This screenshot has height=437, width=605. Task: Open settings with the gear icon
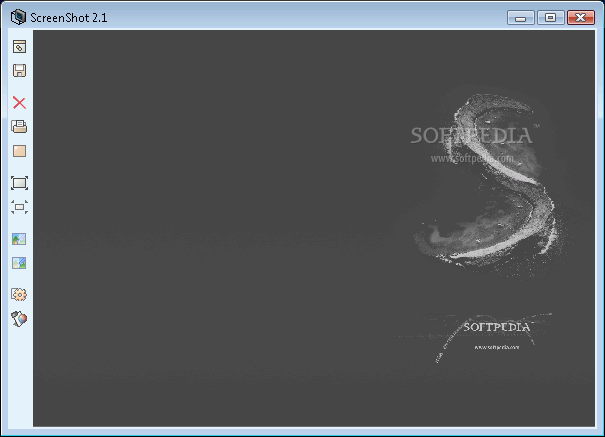click(19, 295)
